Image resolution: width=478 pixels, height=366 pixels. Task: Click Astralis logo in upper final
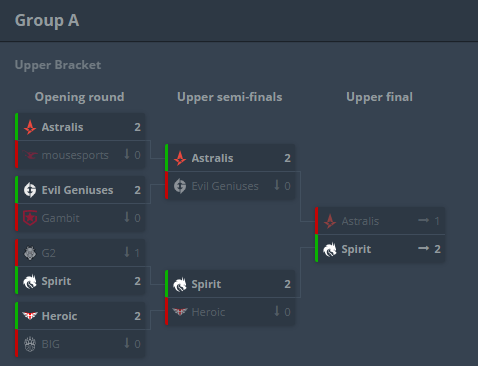pyautogui.click(x=330, y=221)
